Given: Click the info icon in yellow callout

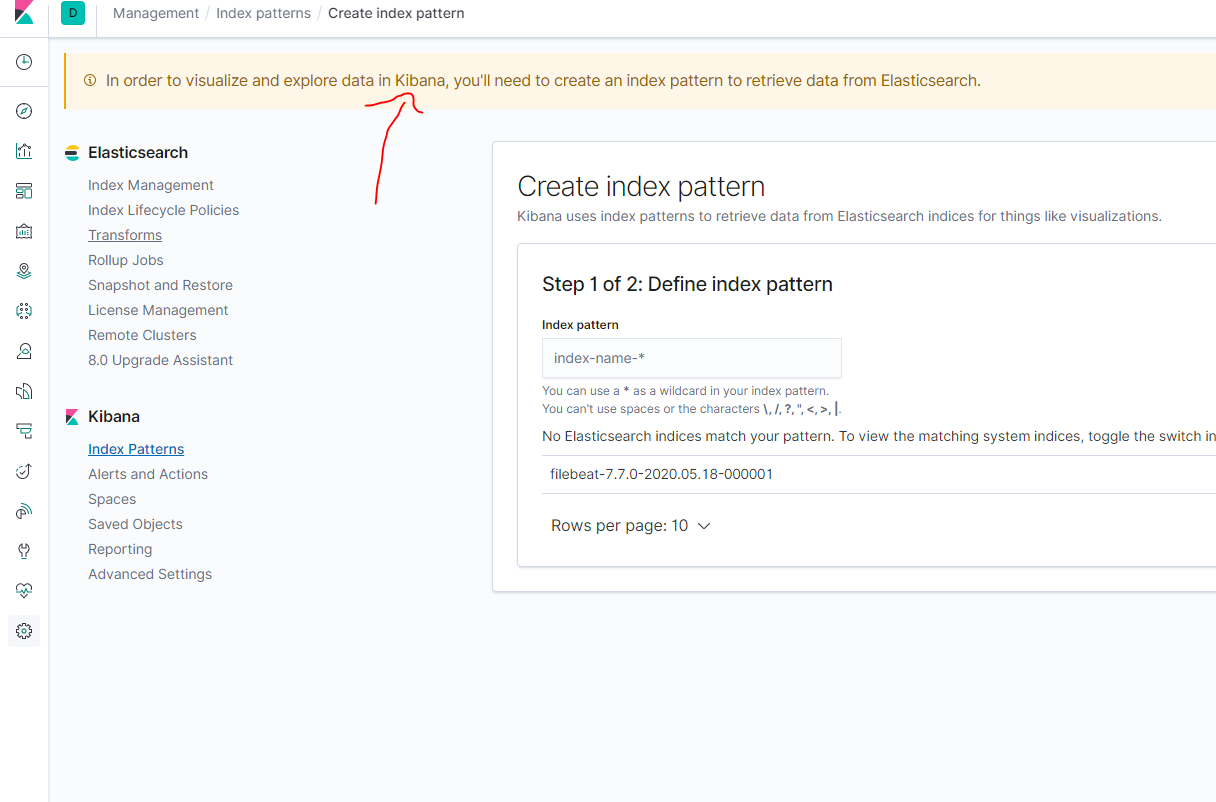Looking at the screenshot, I should 90,80.
